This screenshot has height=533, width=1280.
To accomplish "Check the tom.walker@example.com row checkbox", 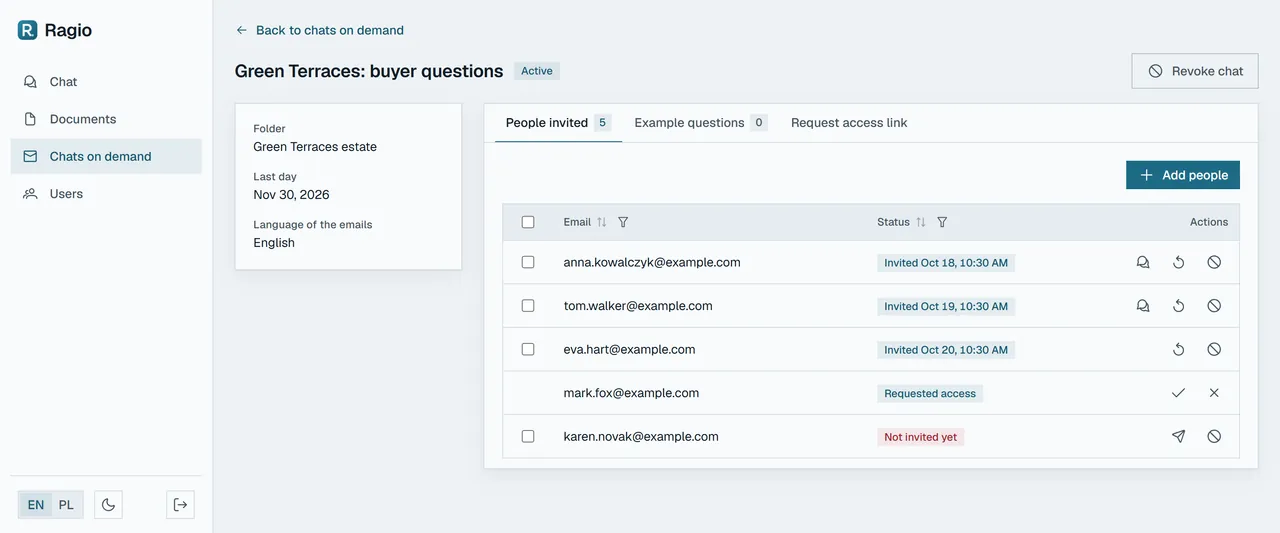I will (x=528, y=306).
